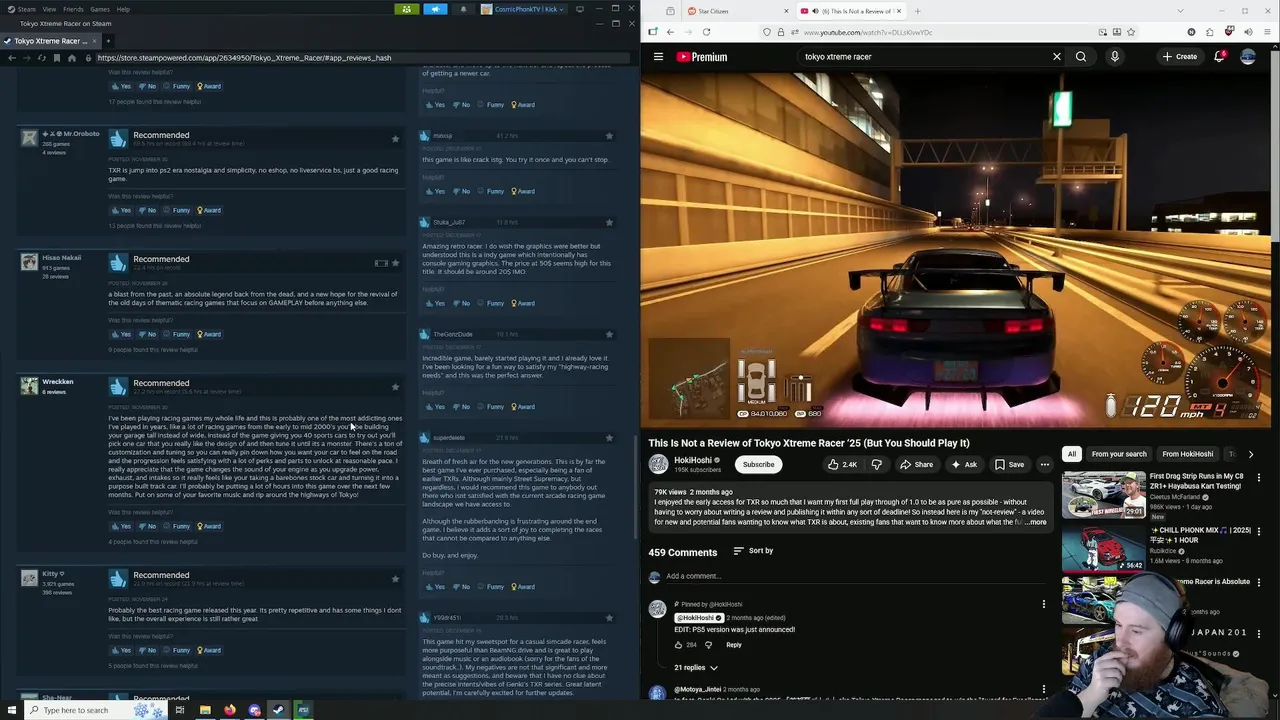Open the Wreckken reviewer profile avatar
This screenshot has width=1280, height=720.
[x=29, y=385]
